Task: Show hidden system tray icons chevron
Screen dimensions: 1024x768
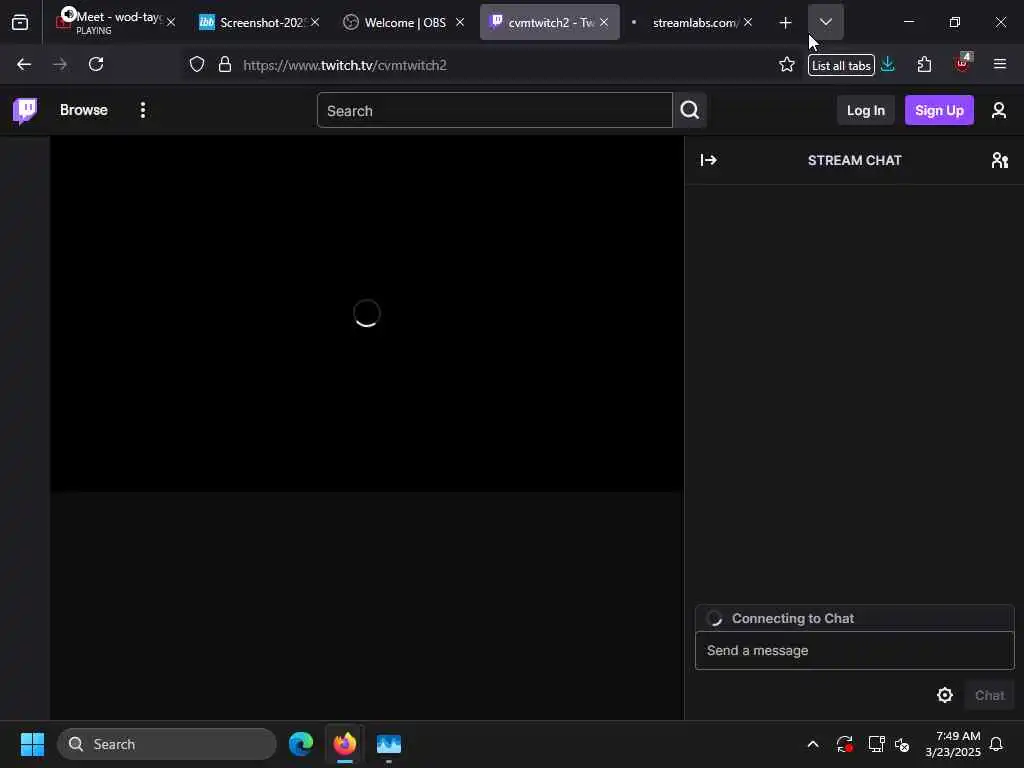Action: [x=813, y=744]
